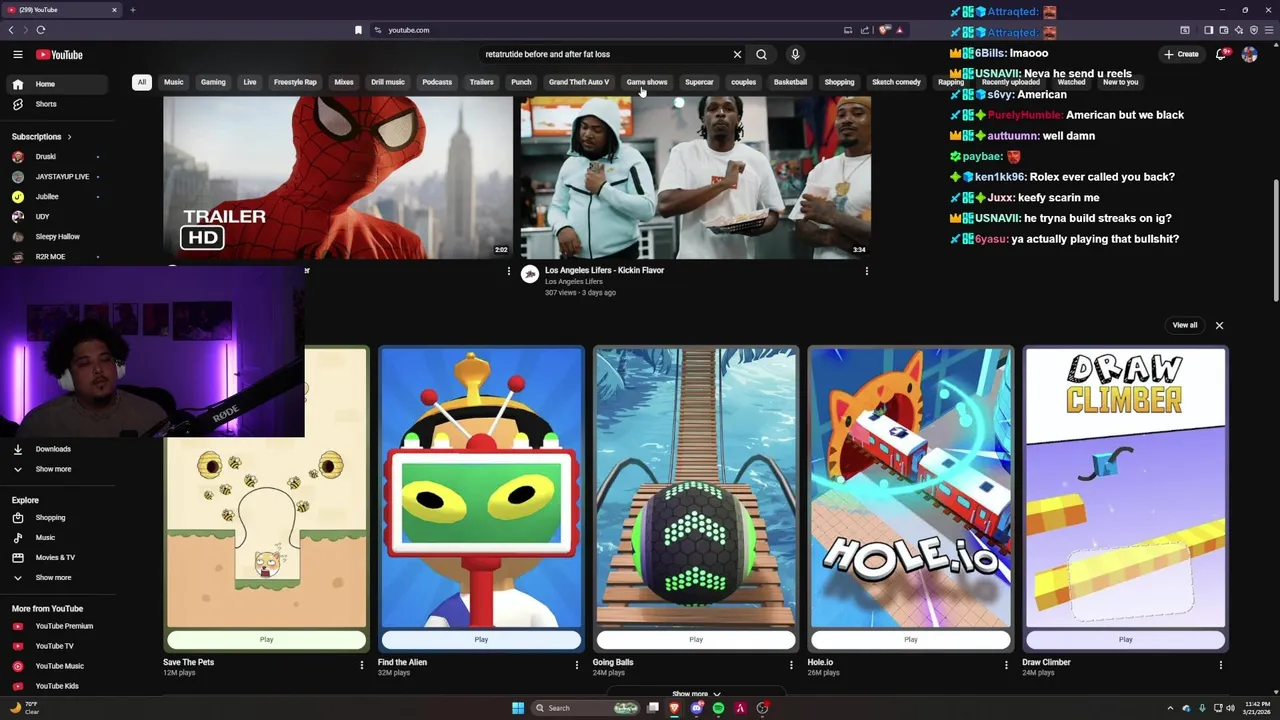The width and height of the screenshot is (1280, 720).
Task: Open options menu for Draw Climber
Action: pyautogui.click(x=1220, y=665)
